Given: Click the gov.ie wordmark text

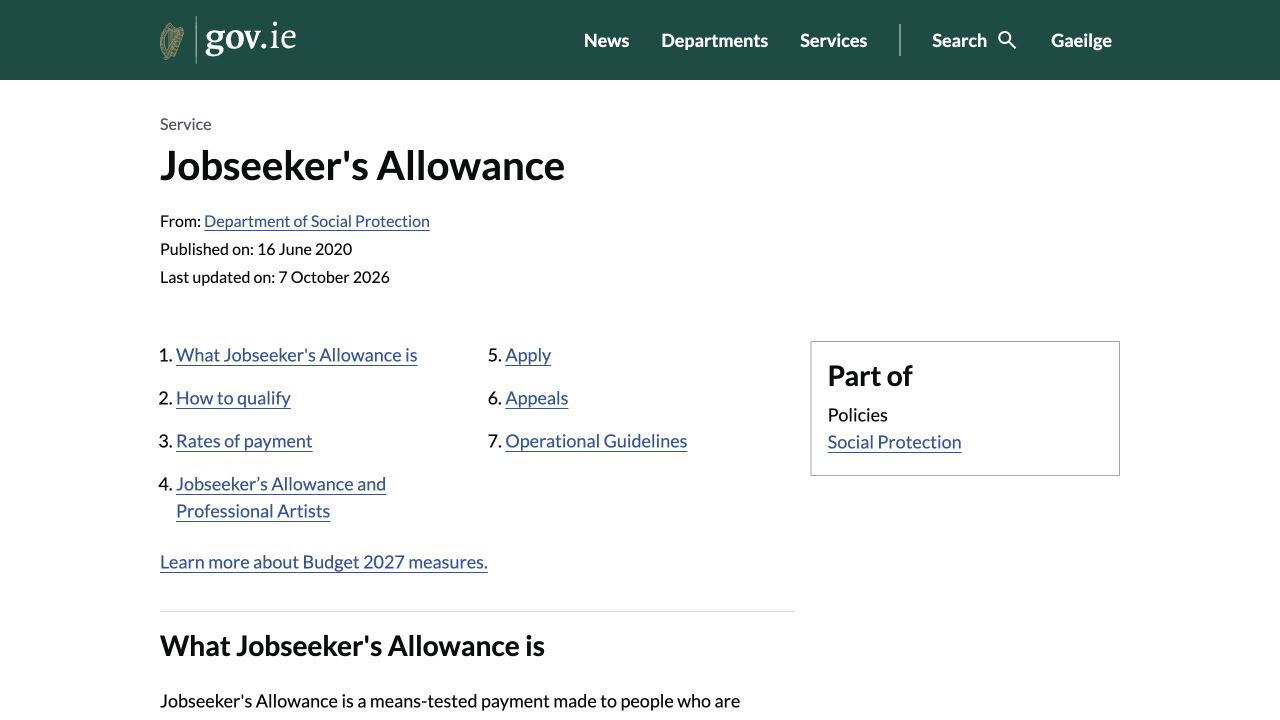Looking at the screenshot, I should coord(250,39).
